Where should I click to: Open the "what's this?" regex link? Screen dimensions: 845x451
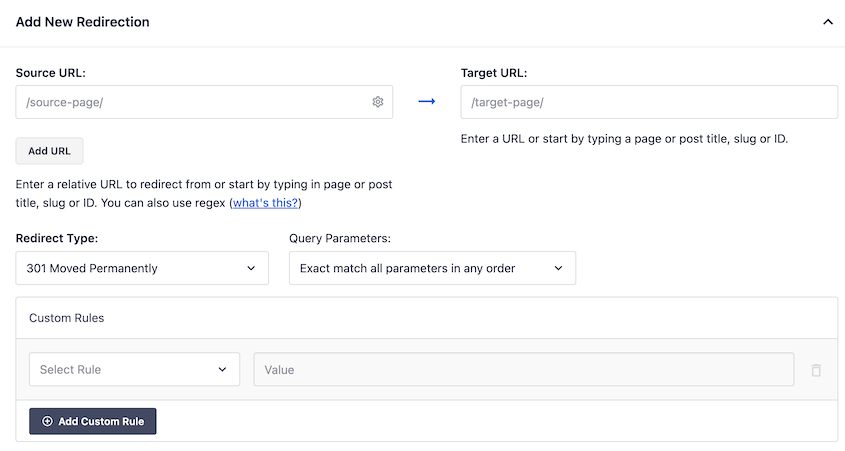265,203
